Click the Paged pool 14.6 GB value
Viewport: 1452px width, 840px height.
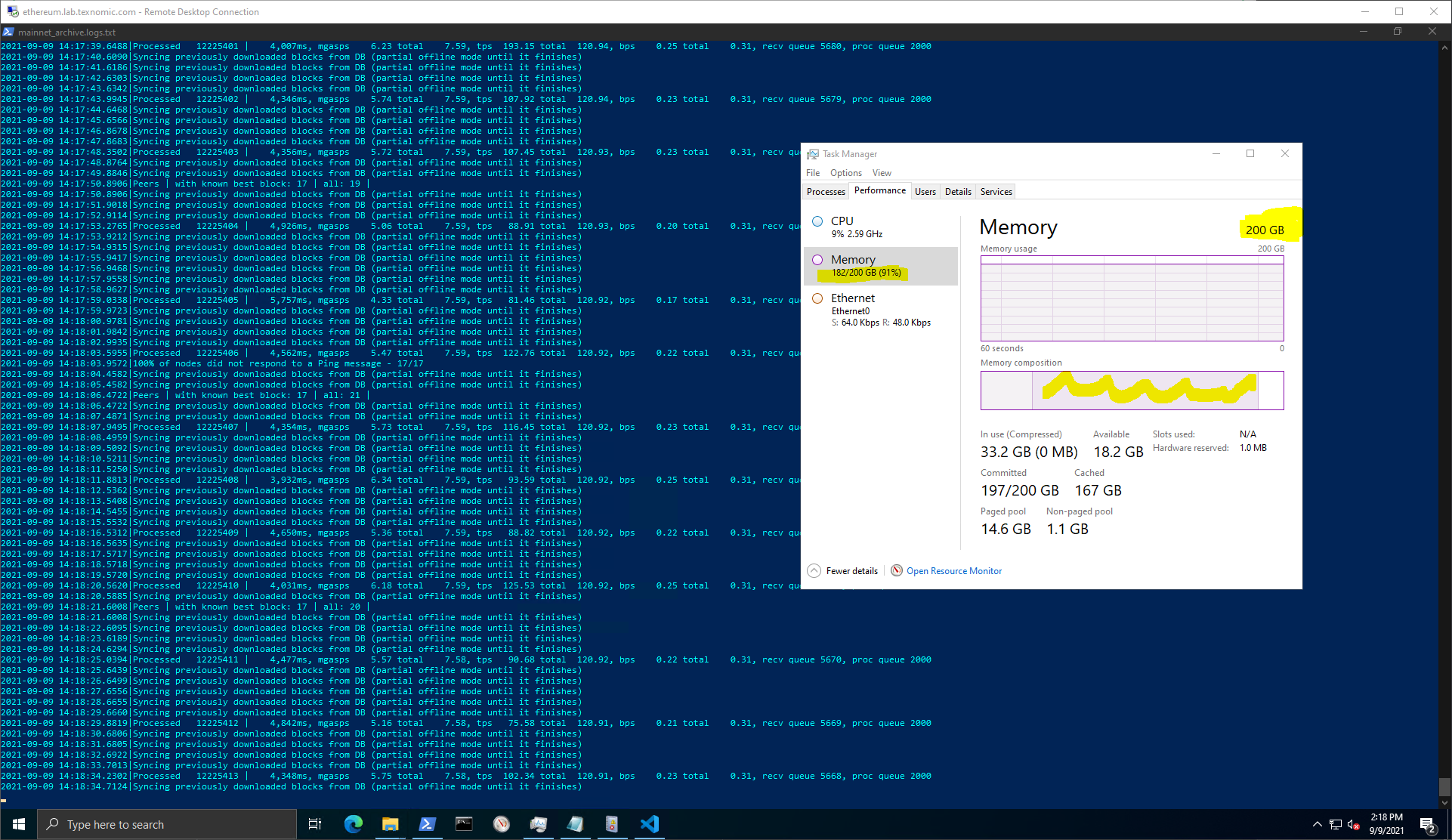1006,529
